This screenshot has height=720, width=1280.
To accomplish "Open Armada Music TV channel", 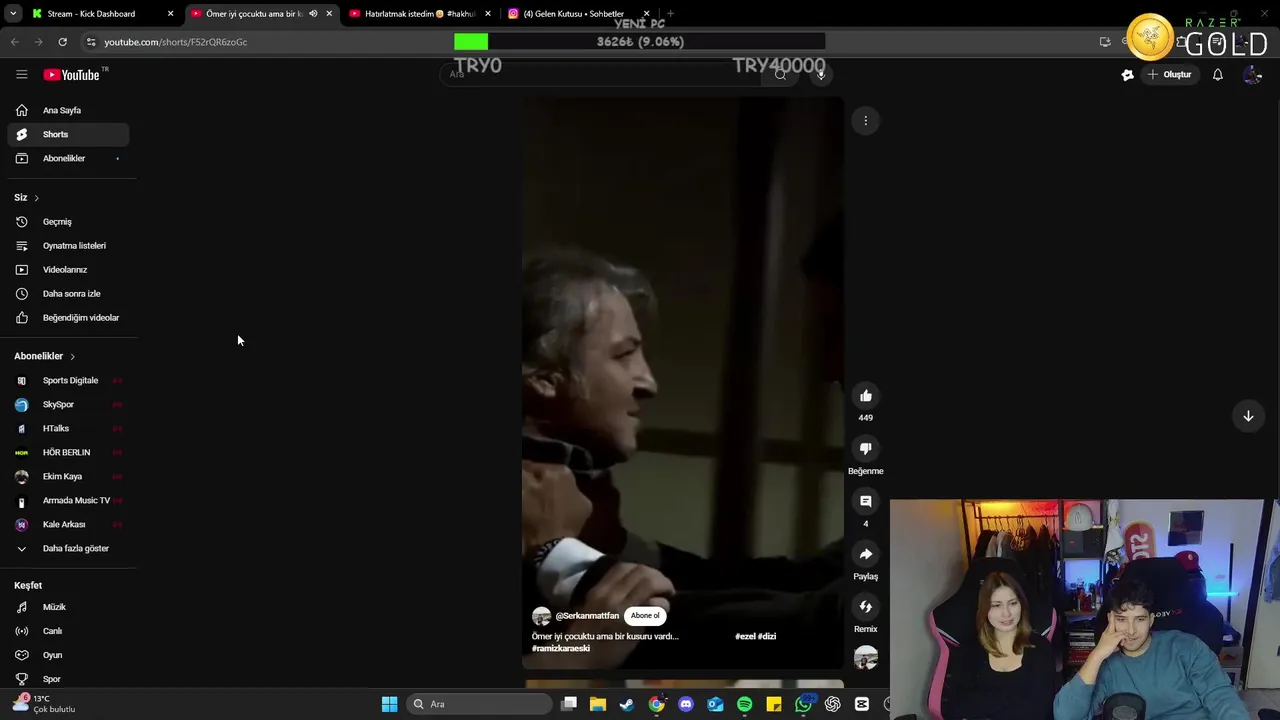I will click(68, 500).
